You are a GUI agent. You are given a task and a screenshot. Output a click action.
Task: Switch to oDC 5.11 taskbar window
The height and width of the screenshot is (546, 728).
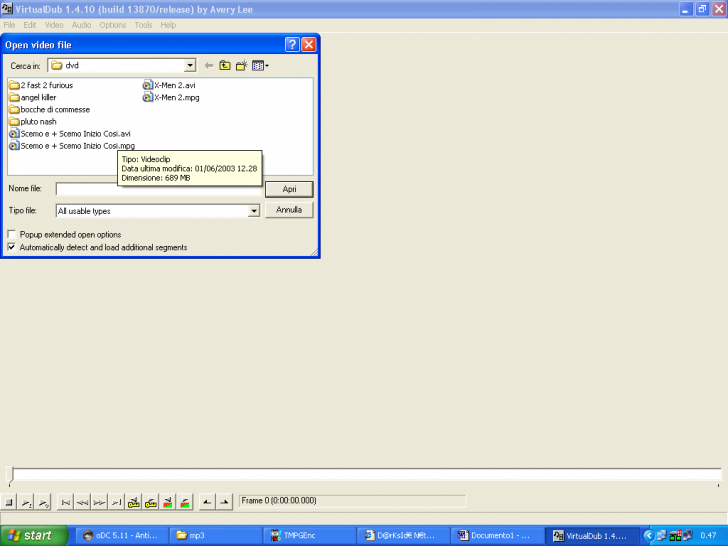[121, 536]
